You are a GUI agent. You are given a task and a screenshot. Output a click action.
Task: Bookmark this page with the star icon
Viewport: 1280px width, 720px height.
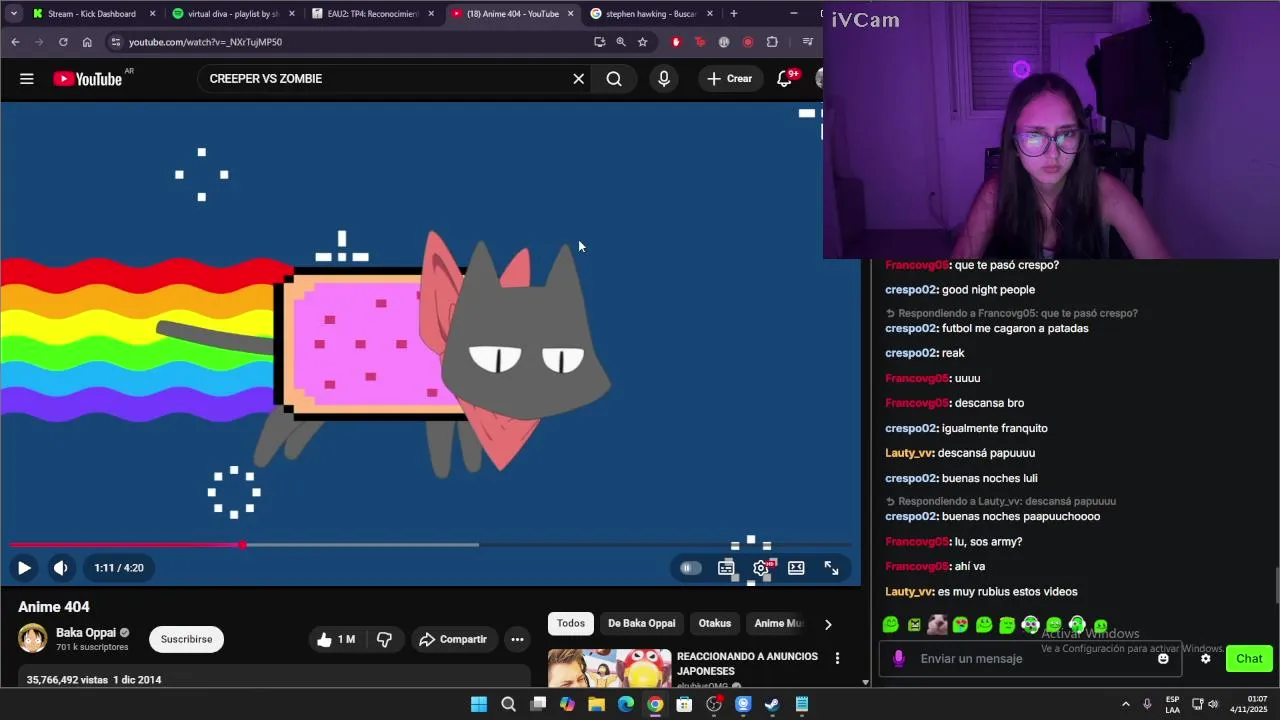pos(642,42)
